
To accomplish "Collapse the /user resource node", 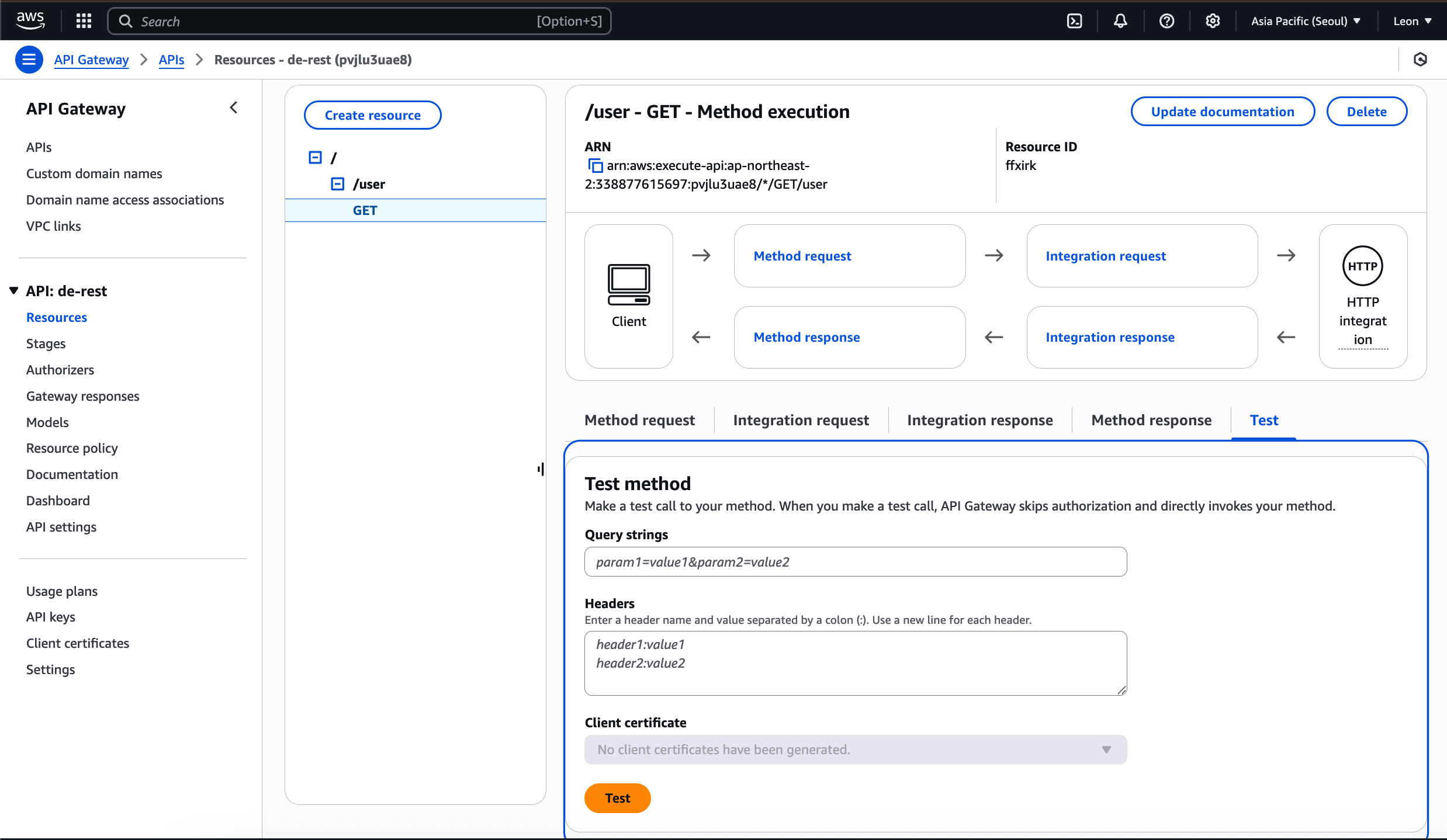I will (338, 184).
